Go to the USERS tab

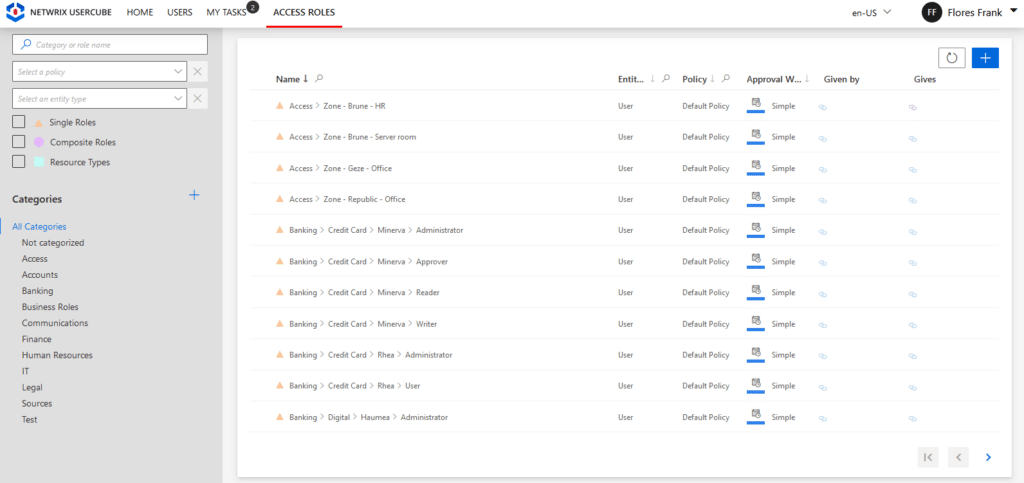point(180,12)
